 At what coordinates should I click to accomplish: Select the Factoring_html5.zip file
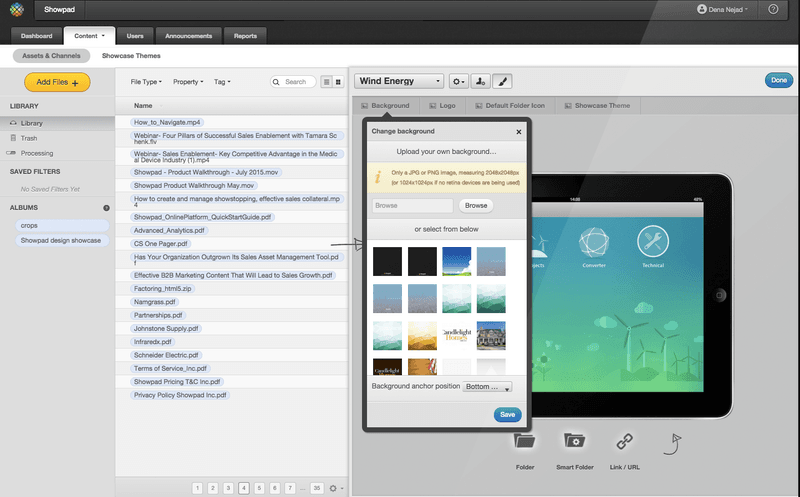(x=162, y=289)
